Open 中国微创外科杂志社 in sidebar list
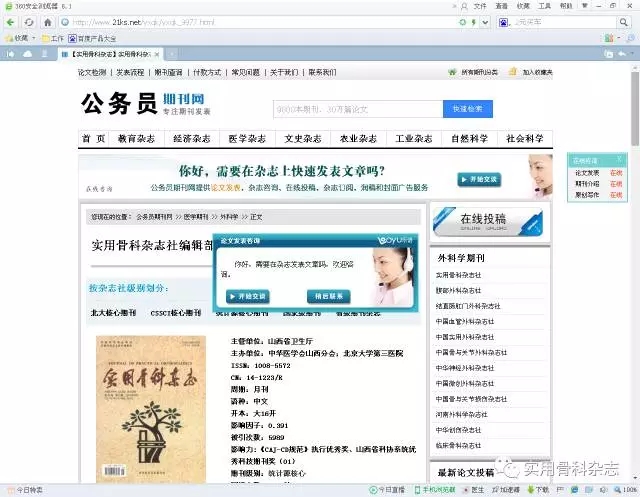640x497 pixels. point(465,384)
